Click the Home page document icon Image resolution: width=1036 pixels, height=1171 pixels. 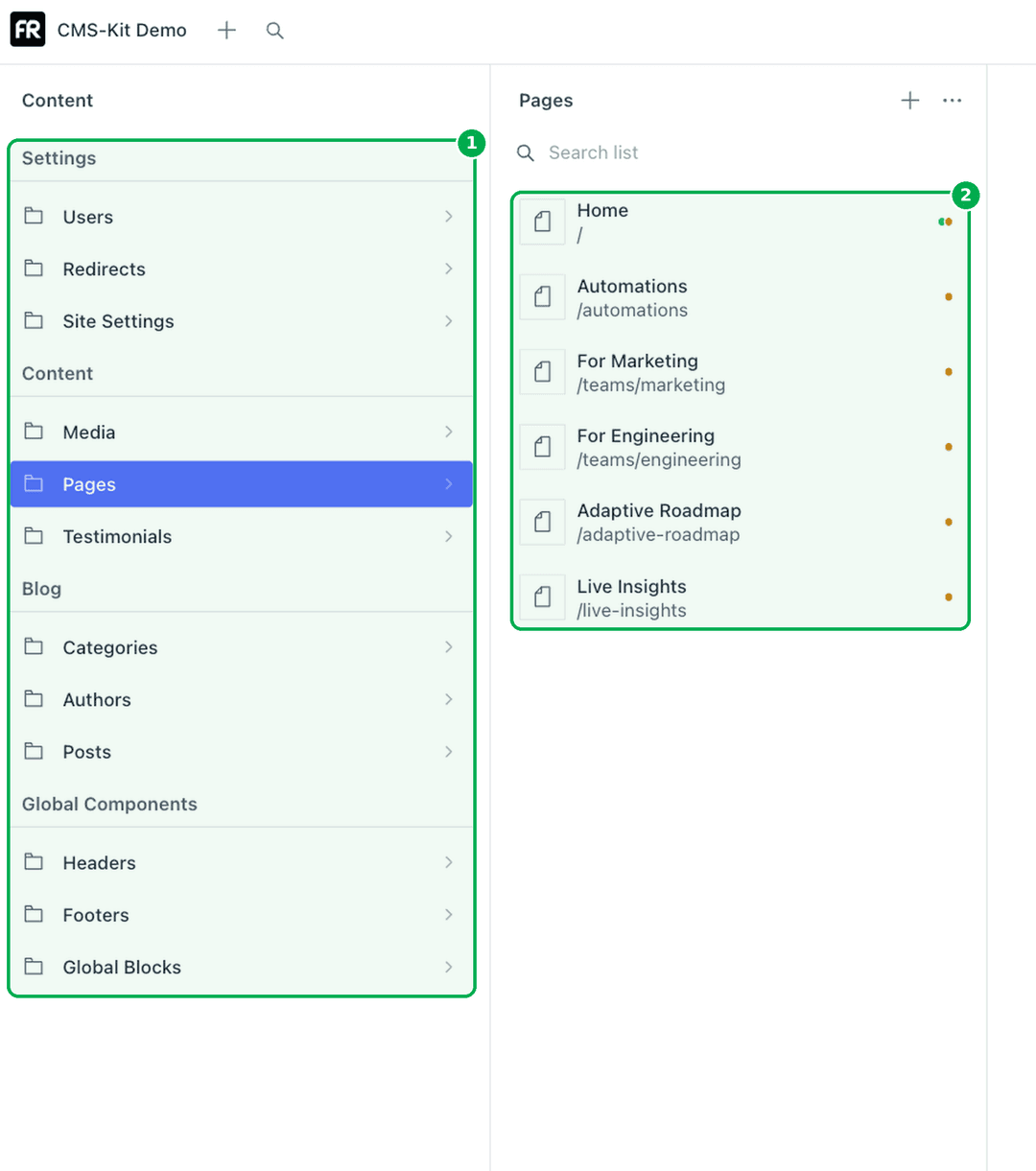pyautogui.click(x=543, y=222)
